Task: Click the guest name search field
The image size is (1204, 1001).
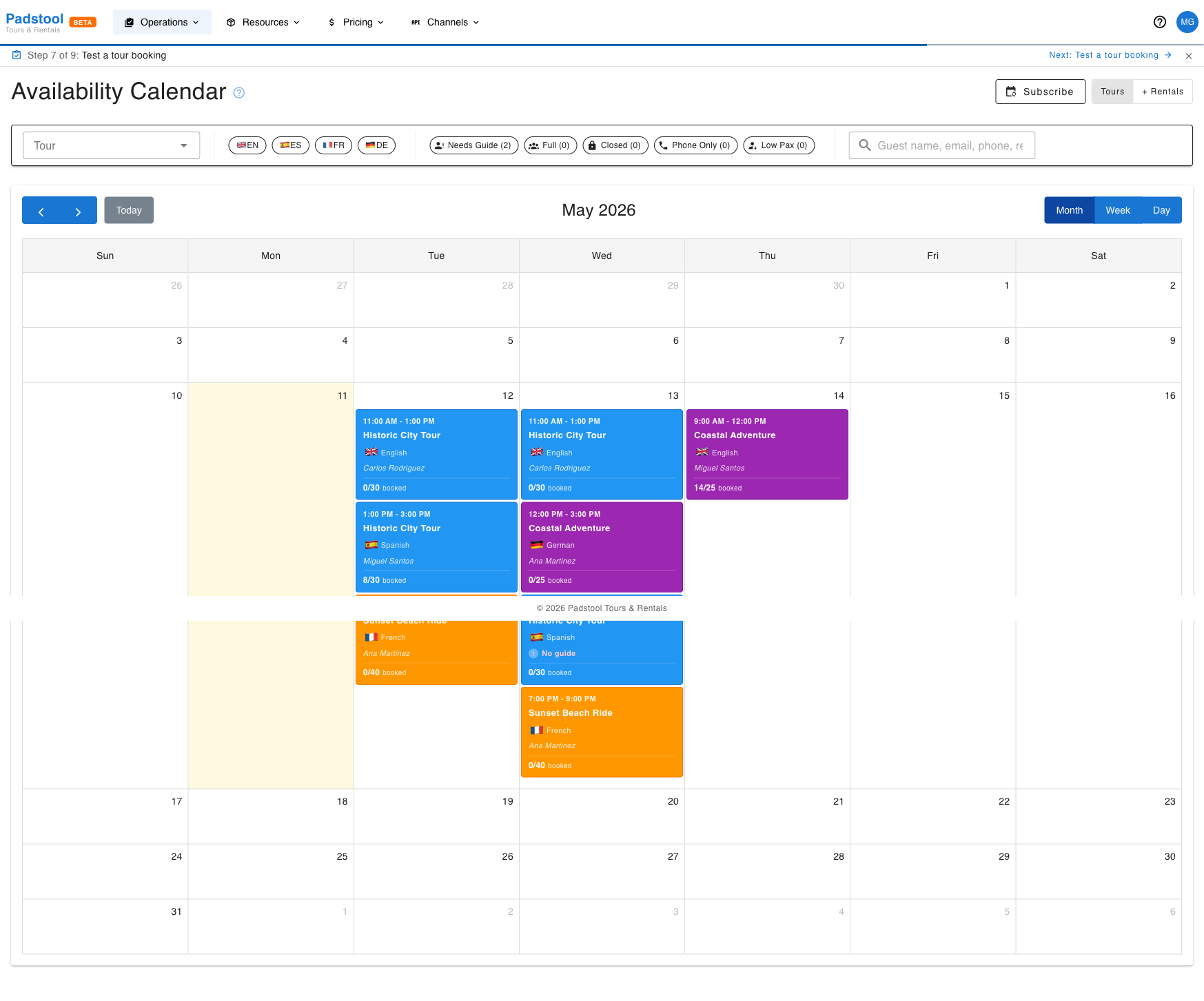Action: (x=942, y=145)
